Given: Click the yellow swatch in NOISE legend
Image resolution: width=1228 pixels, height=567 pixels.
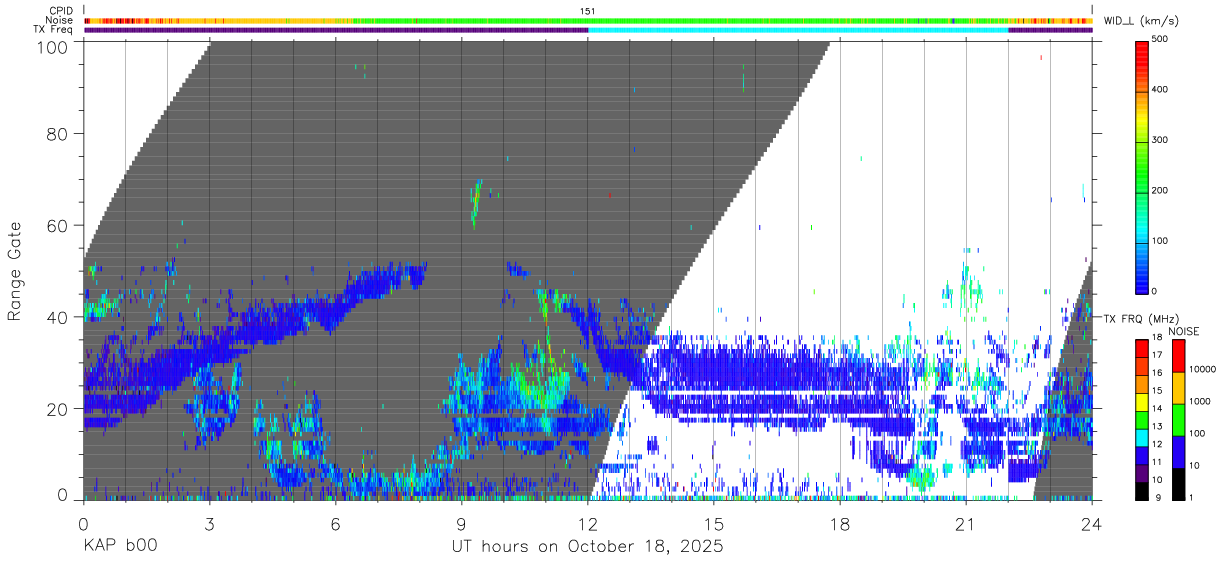Looking at the screenshot, I should pos(1177,388).
